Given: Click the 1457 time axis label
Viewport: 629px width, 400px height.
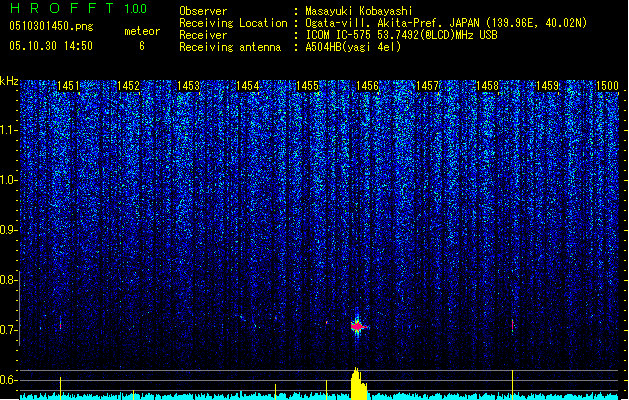Looking at the screenshot, I should tap(427, 86).
